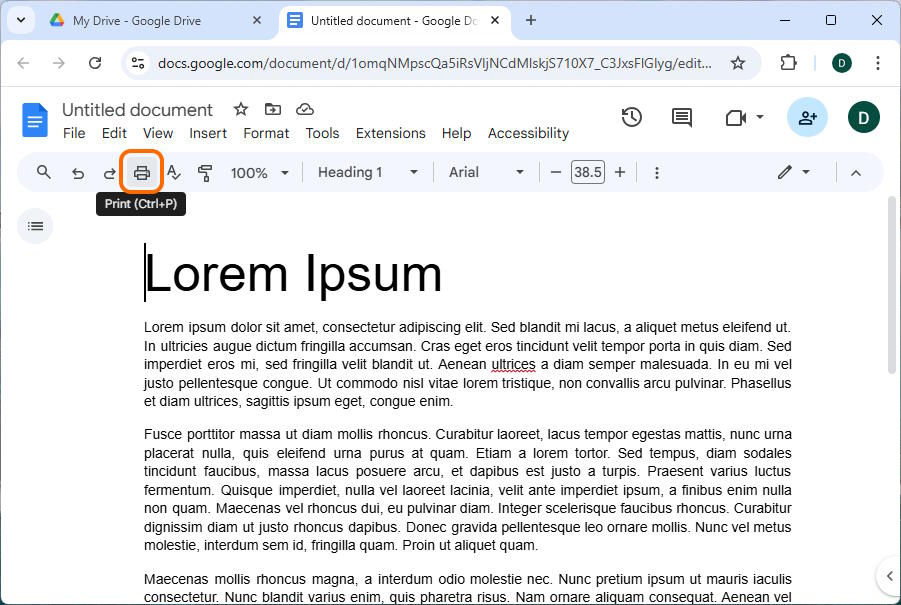The width and height of the screenshot is (901, 605).
Task: Click the paragraph starting Maecenas mollis
Action: click(x=468, y=588)
